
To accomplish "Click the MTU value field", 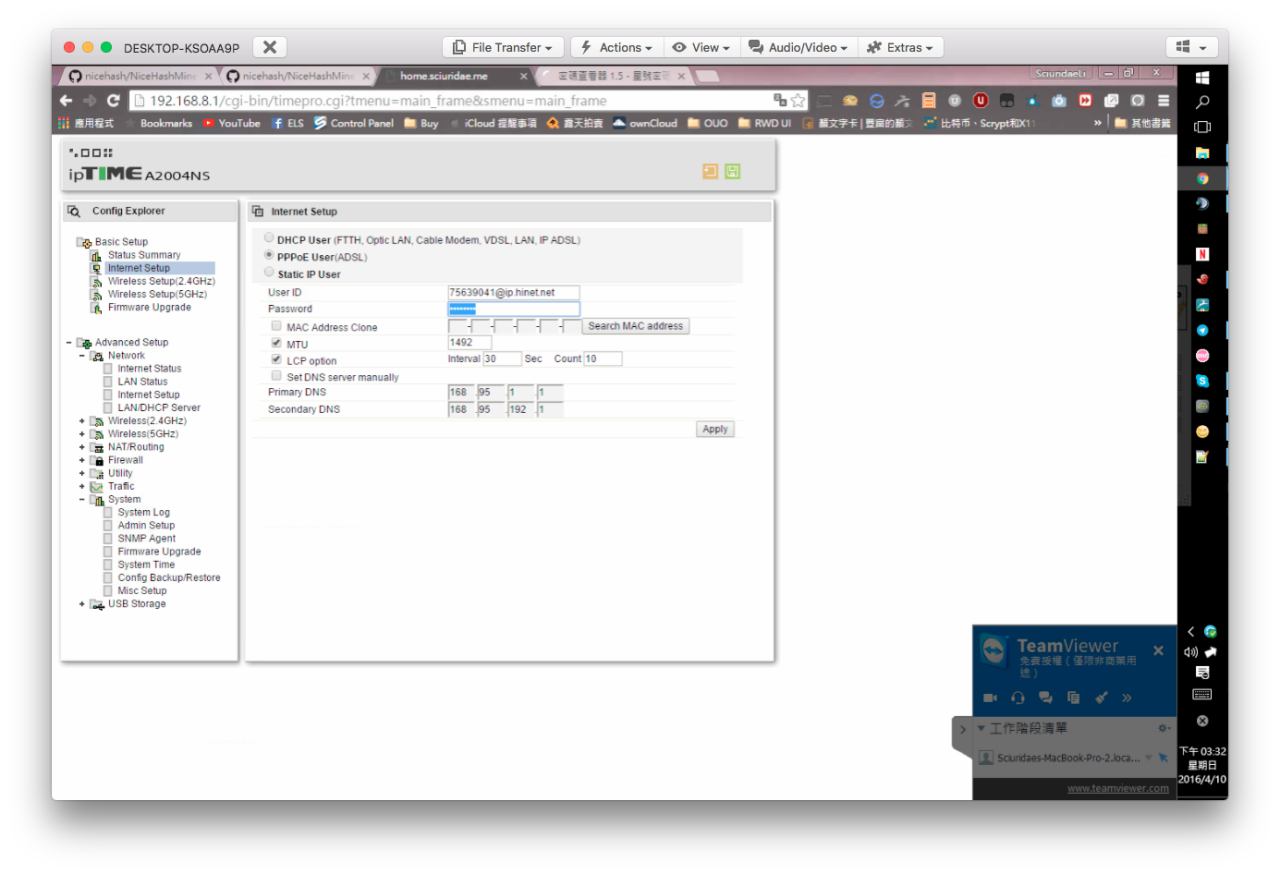I will click(470, 343).
